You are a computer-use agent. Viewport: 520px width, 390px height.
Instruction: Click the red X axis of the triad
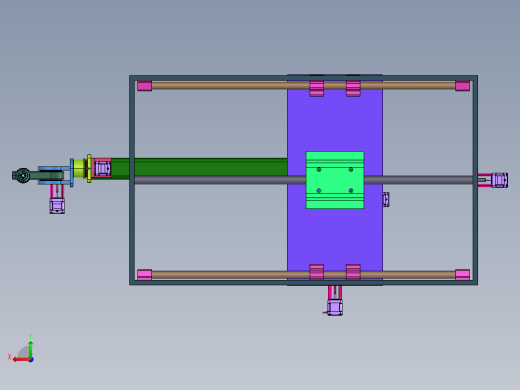21,360
